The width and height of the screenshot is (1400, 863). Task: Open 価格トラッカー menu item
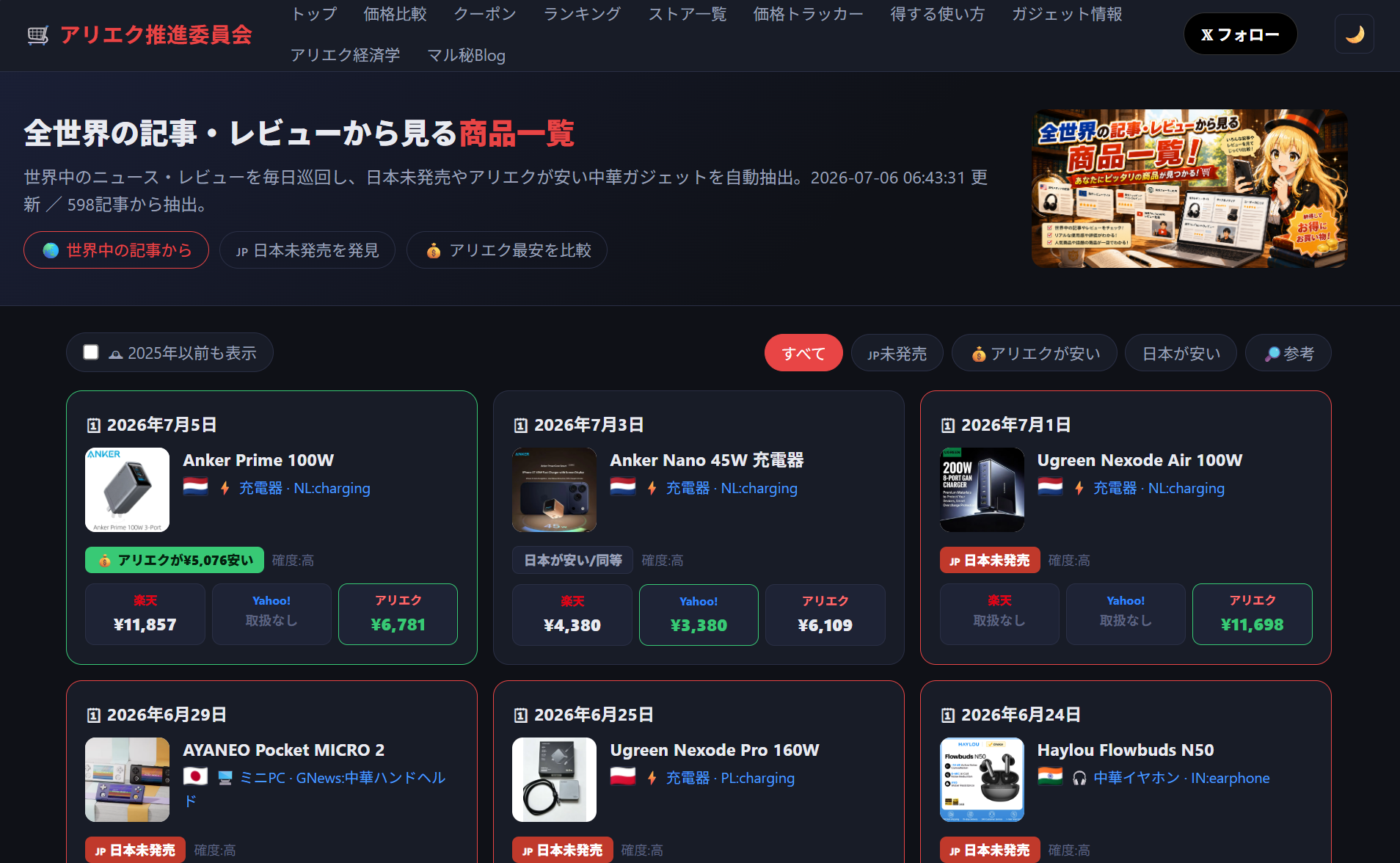point(808,14)
